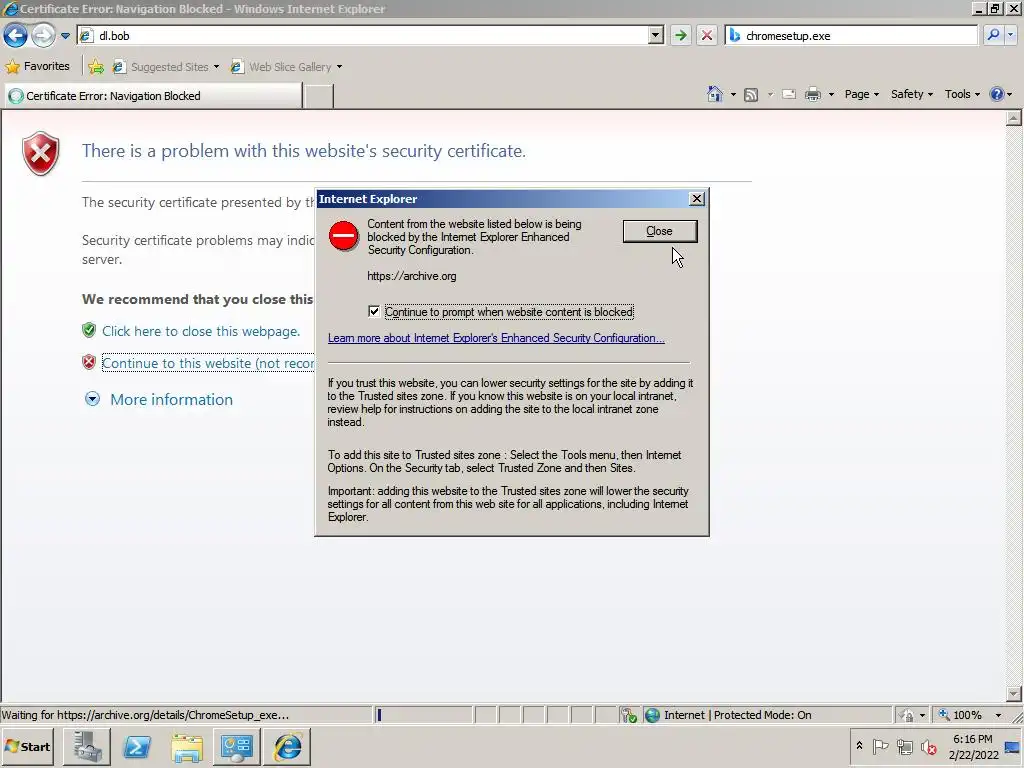
Task: Open Server Manager from the taskbar
Action: pyautogui.click(x=87, y=746)
